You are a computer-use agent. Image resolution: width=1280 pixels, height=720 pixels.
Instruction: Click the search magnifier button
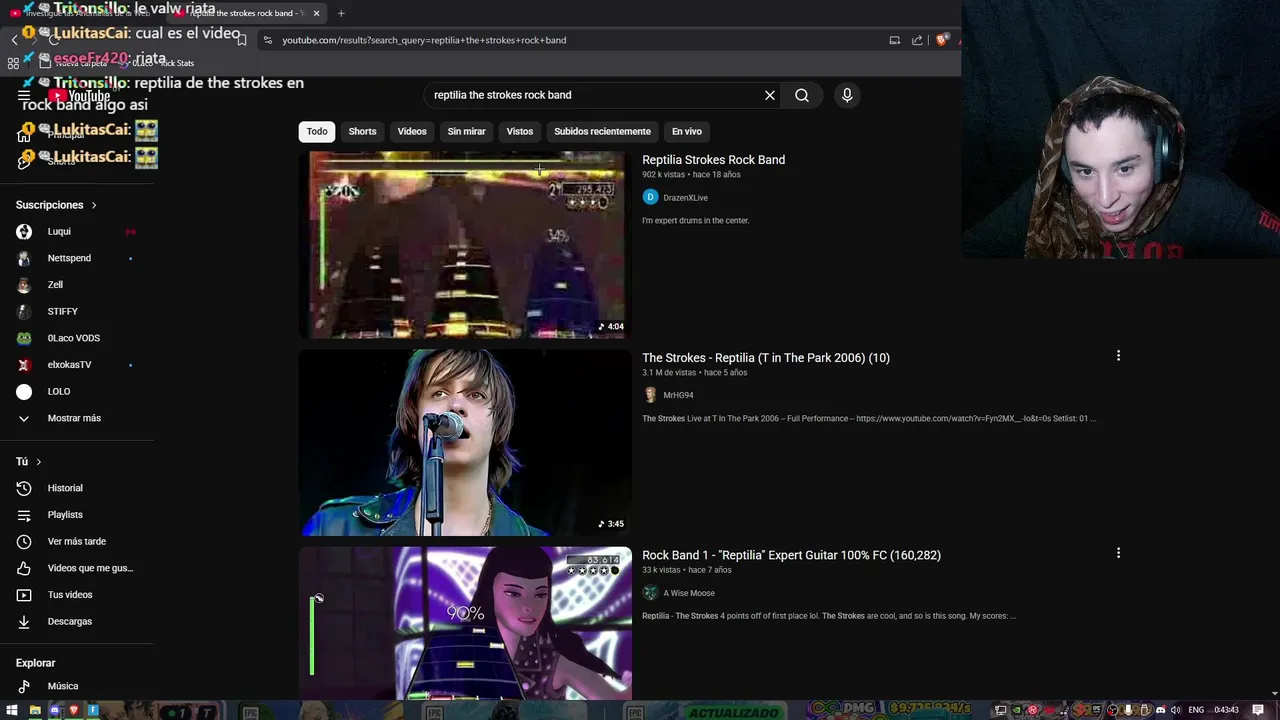pyautogui.click(x=802, y=95)
